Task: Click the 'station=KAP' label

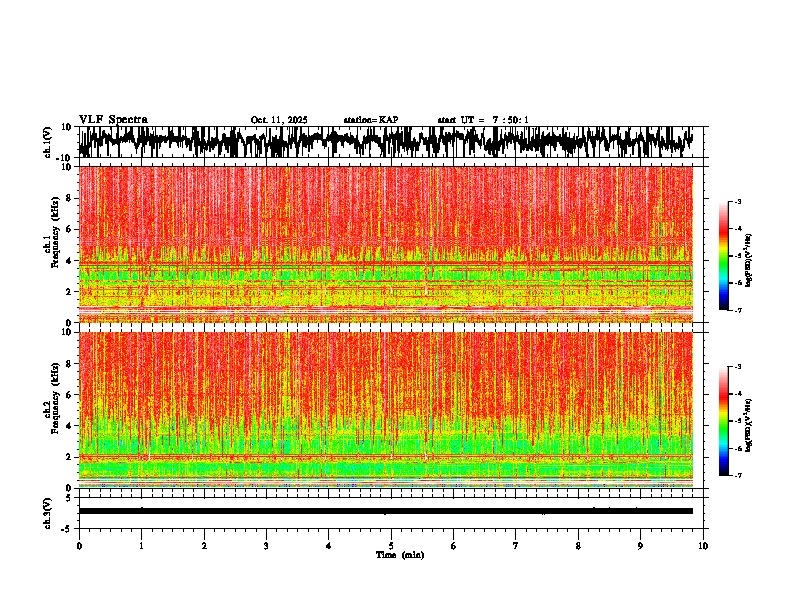Action: click(371, 120)
